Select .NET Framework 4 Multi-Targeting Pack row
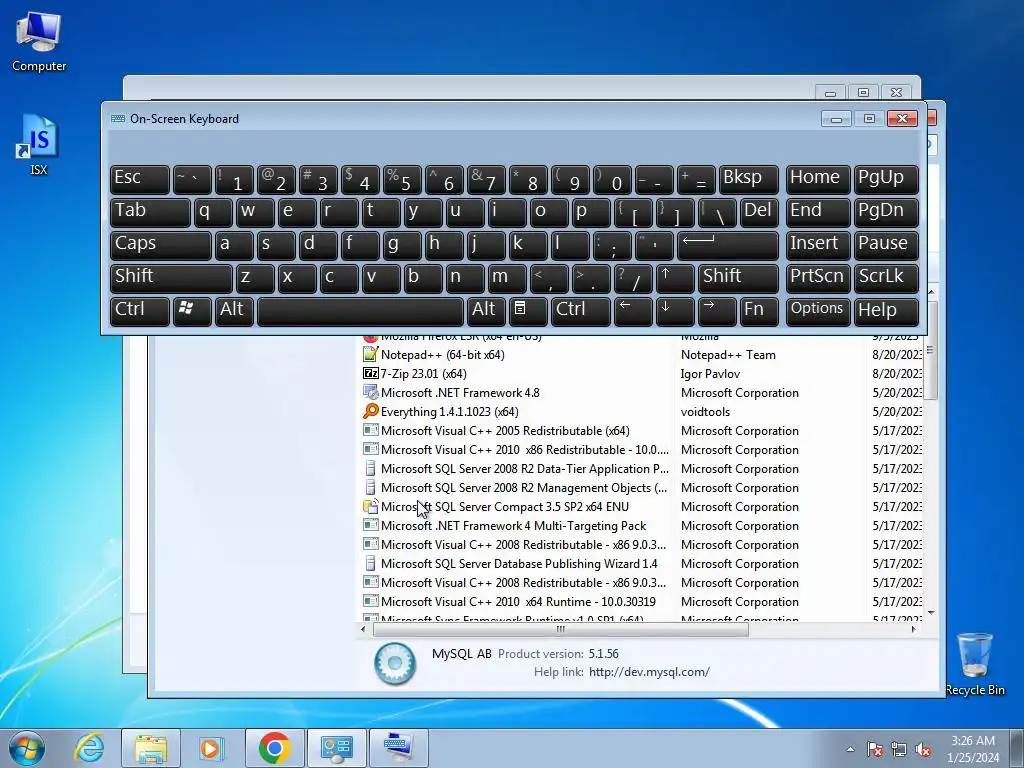The image size is (1024, 768). (x=641, y=526)
